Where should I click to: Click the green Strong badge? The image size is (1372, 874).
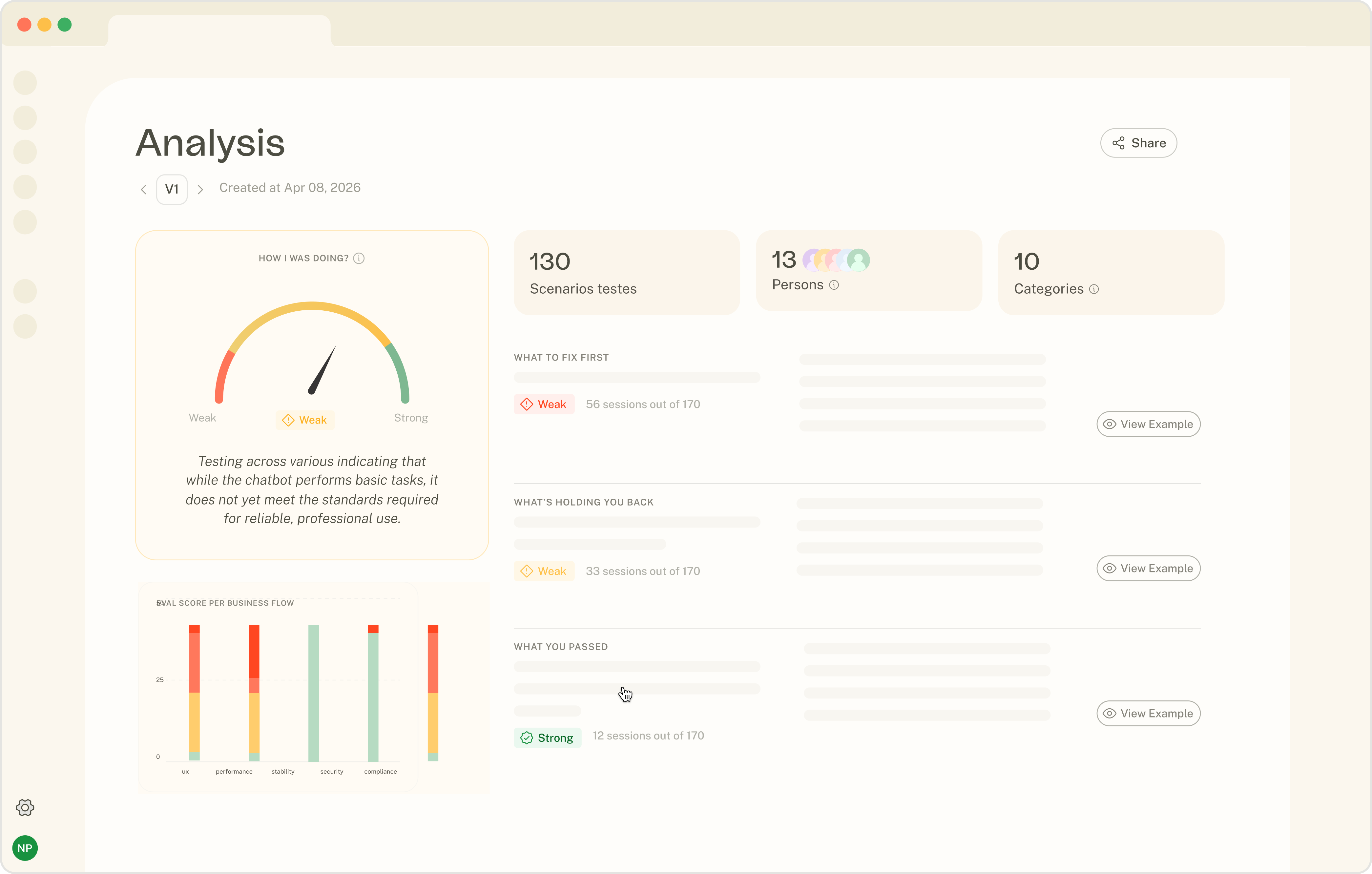(547, 738)
